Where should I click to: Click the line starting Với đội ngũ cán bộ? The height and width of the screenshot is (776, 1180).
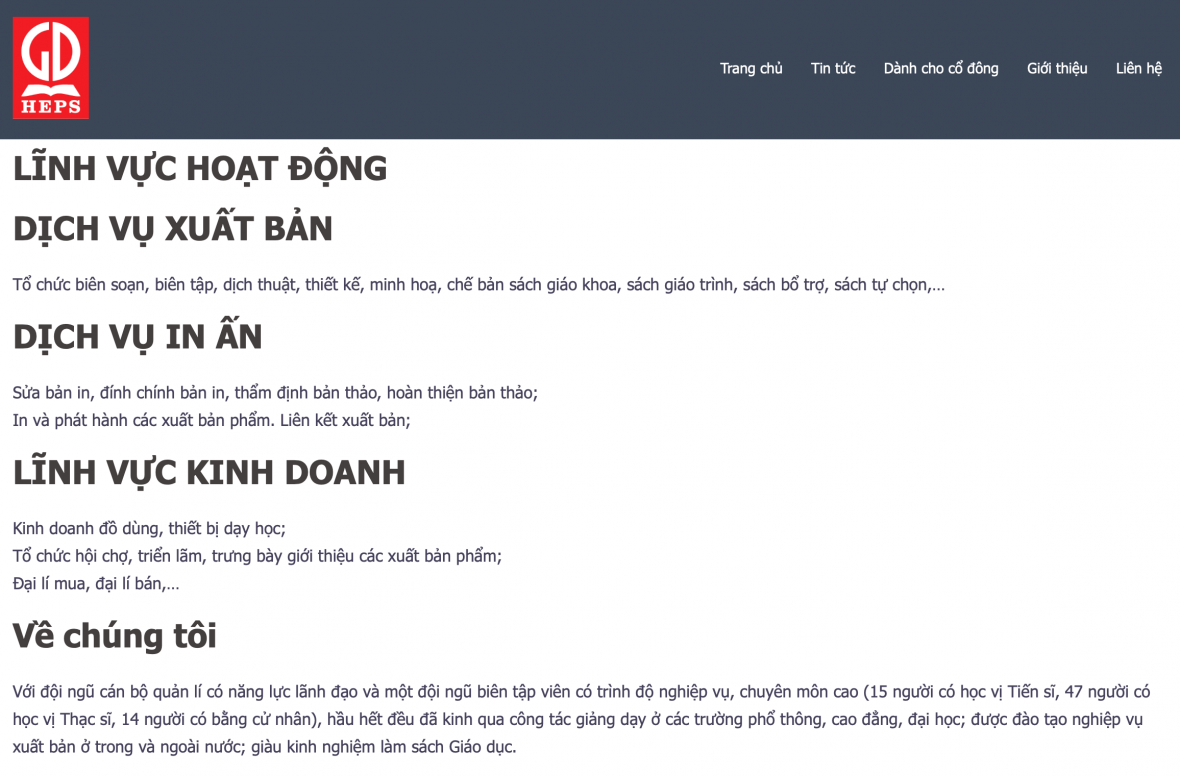580,692
